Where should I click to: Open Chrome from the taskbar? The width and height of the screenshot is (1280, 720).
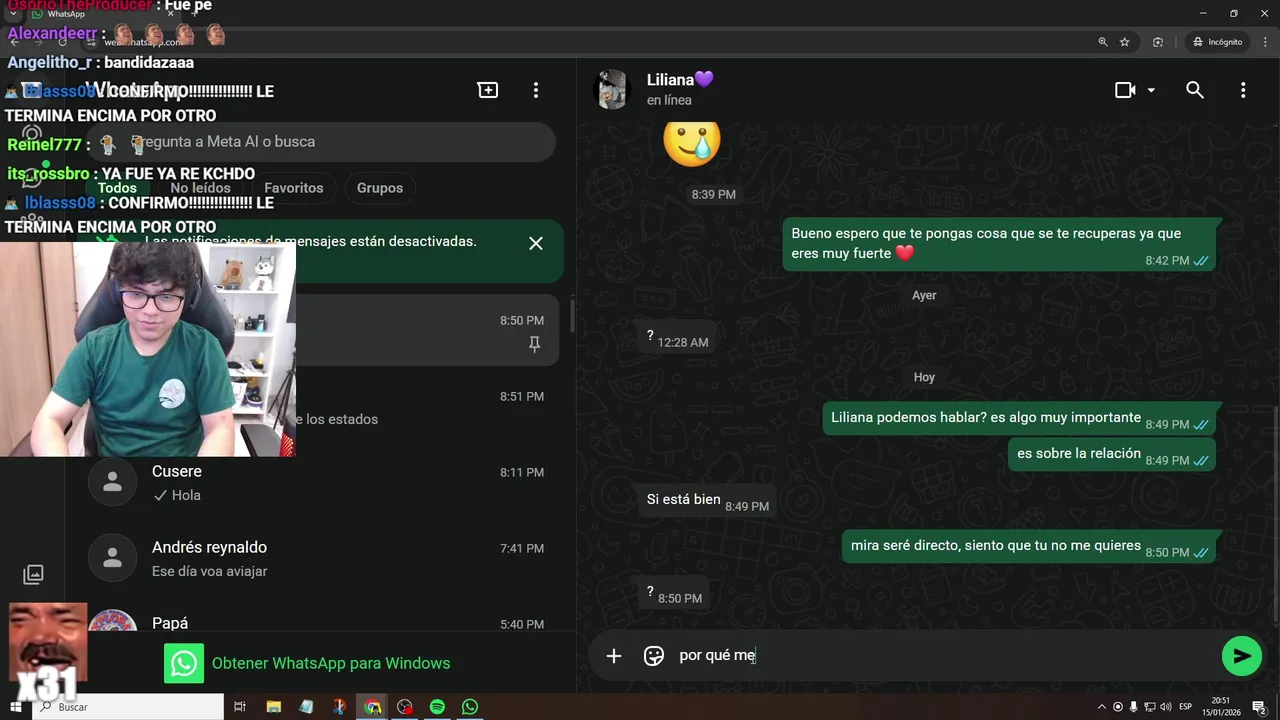(x=372, y=707)
